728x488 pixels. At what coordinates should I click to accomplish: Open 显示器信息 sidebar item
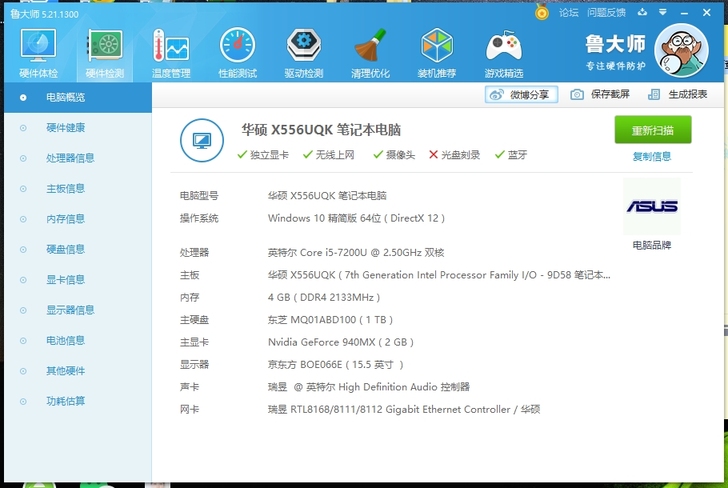click(x=78, y=310)
